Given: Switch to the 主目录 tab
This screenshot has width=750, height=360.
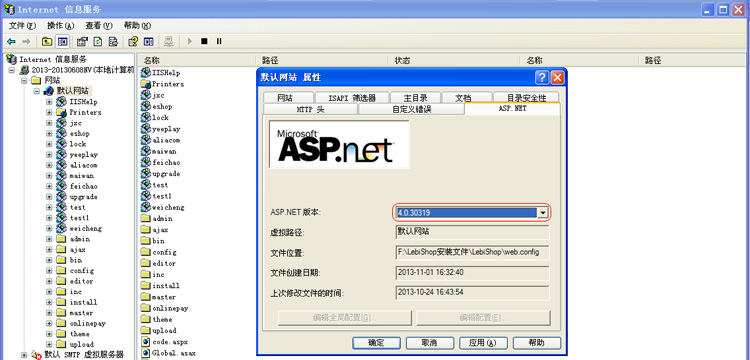Looking at the screenshot, I should (x=415, y=98).
